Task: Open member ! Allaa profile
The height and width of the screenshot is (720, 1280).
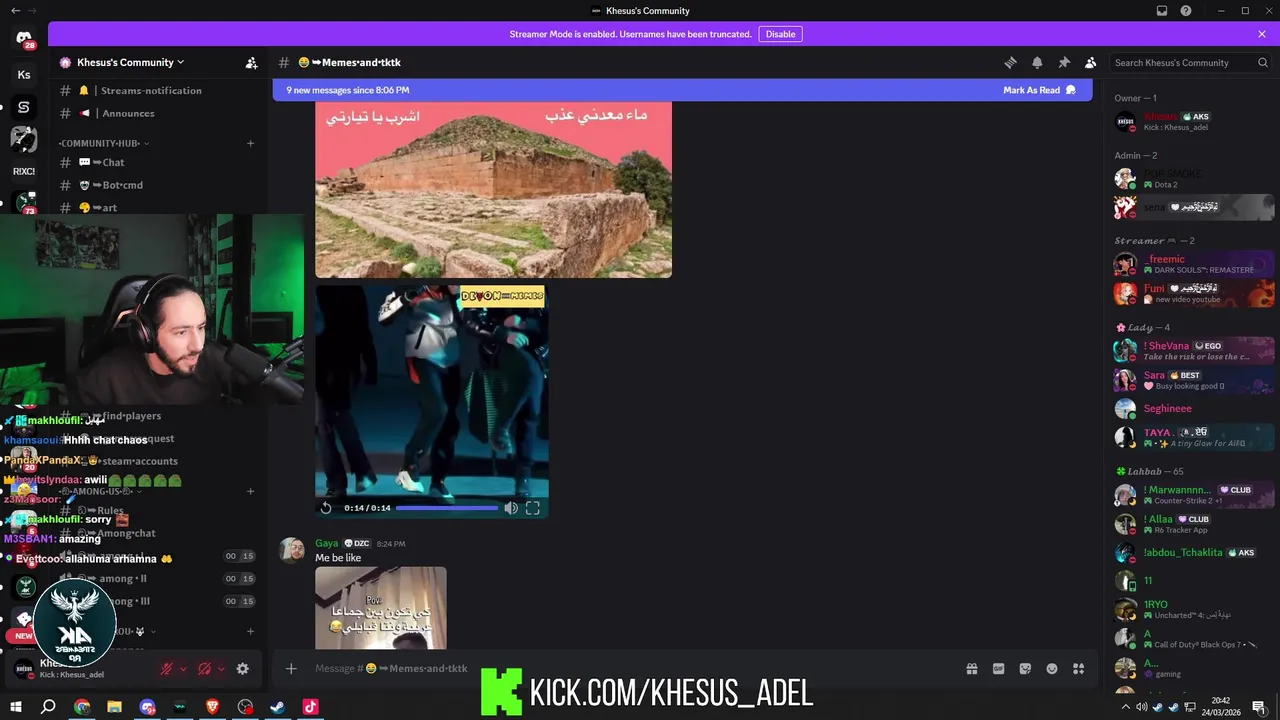Action: (x=1193, y=524)
